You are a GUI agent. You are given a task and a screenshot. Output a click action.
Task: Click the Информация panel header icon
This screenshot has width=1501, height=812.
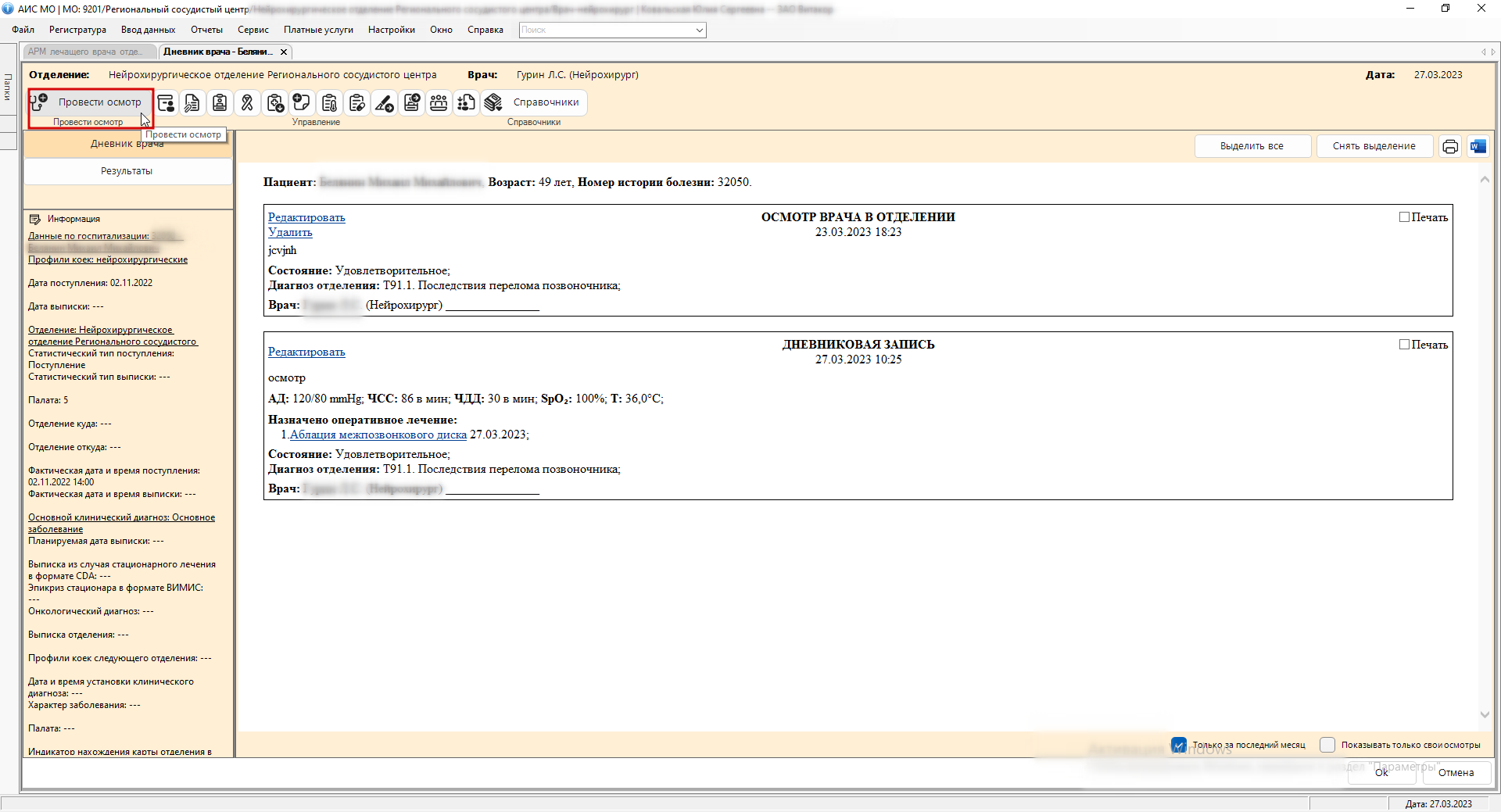(35, 219)
